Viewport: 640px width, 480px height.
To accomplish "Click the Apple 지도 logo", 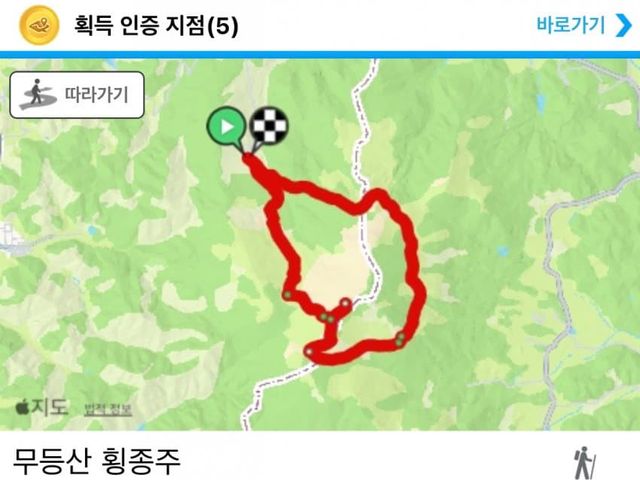I will (41, 407).
